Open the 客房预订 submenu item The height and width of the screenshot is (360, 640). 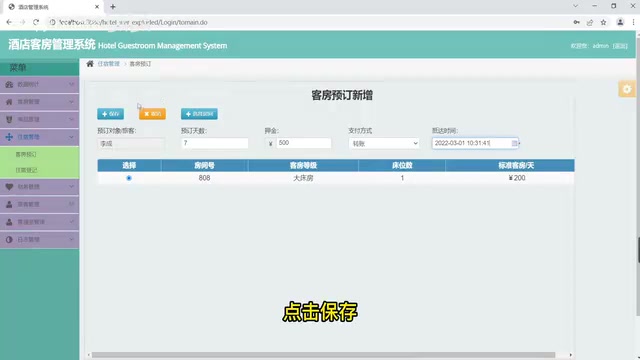click(26, 154)
